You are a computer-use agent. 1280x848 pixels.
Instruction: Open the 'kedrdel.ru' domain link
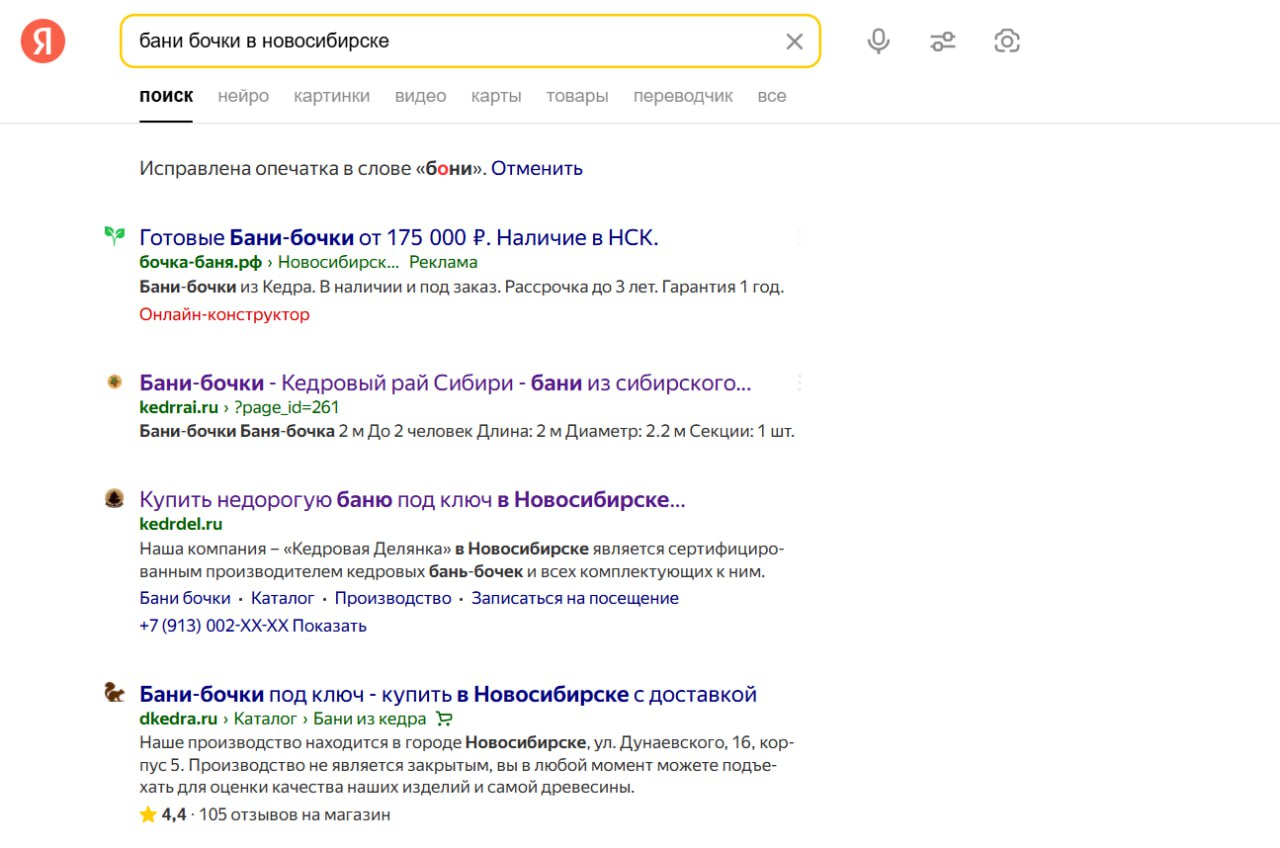(x=181, y=524)
